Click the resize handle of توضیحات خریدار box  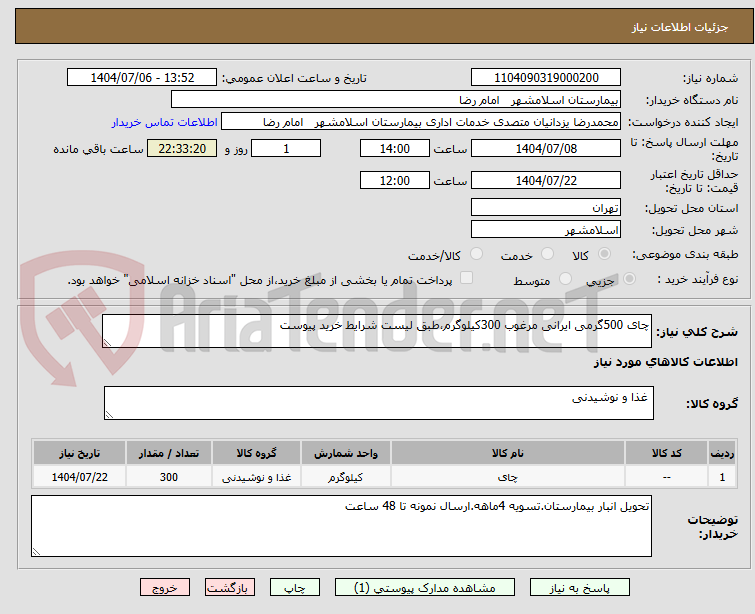point(36,551)
